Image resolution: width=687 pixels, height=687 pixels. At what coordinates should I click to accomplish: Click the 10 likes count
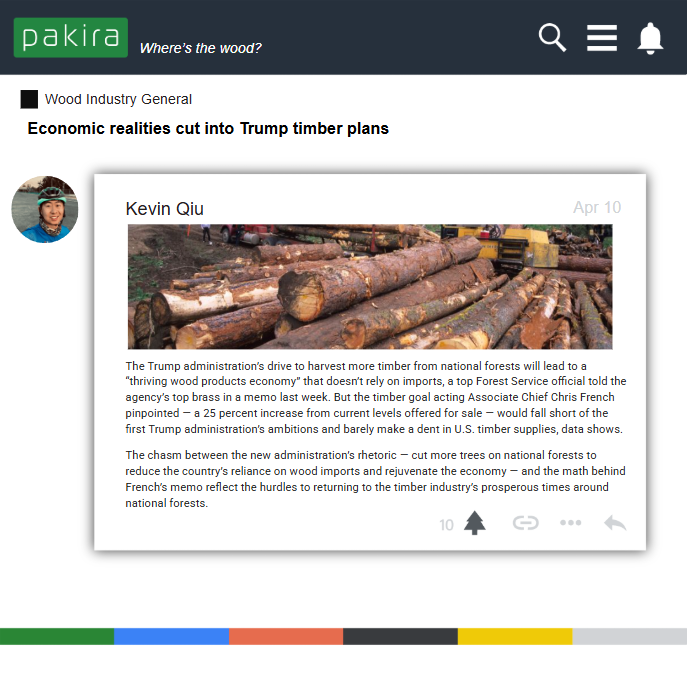446,525
